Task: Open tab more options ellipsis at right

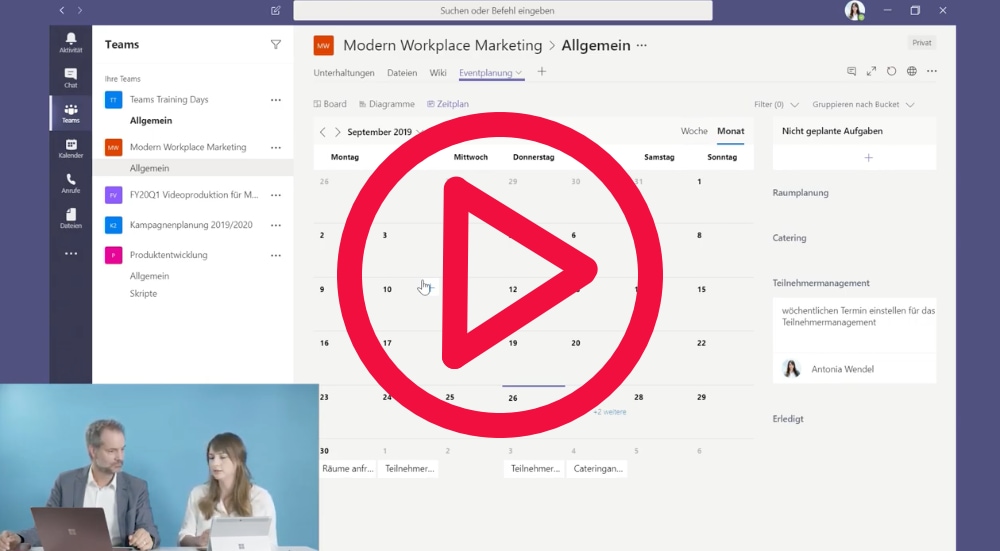Action: 932,71
